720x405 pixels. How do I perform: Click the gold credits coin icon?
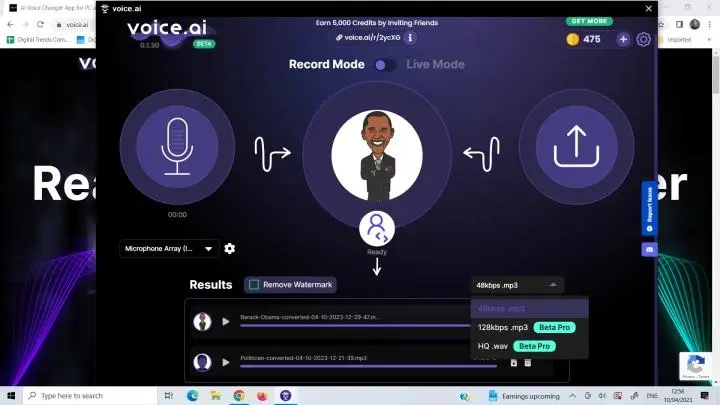coord(572,39)
